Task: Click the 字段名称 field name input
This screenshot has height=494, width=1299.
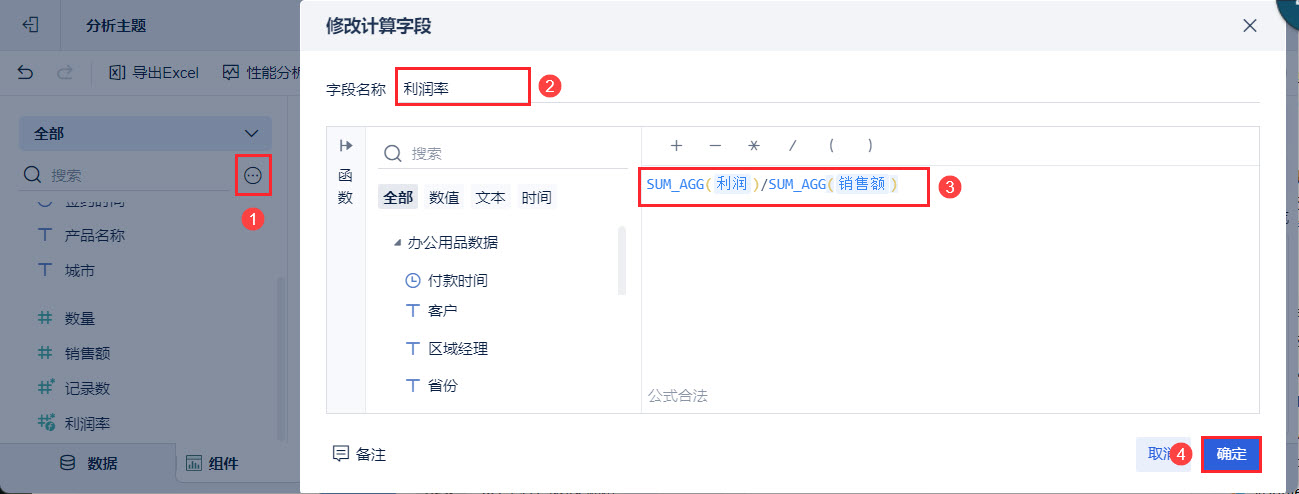Action: click(x=462, y=87)
